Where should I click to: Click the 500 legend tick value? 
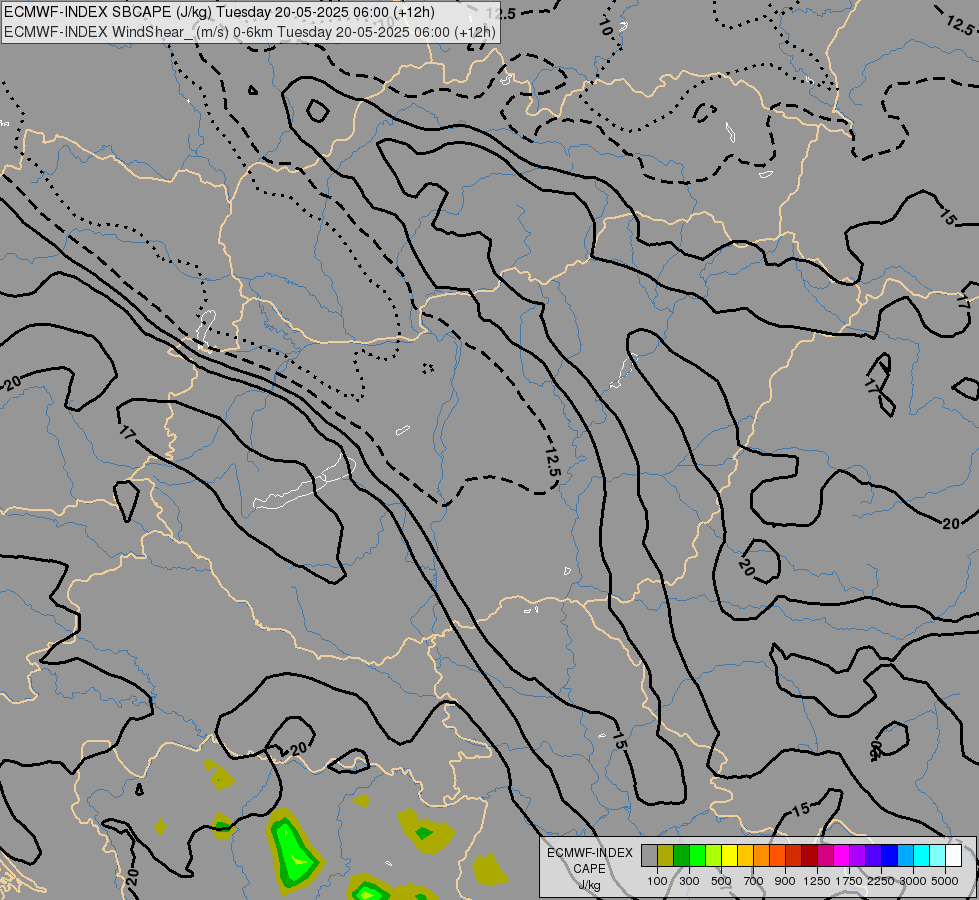721,881
